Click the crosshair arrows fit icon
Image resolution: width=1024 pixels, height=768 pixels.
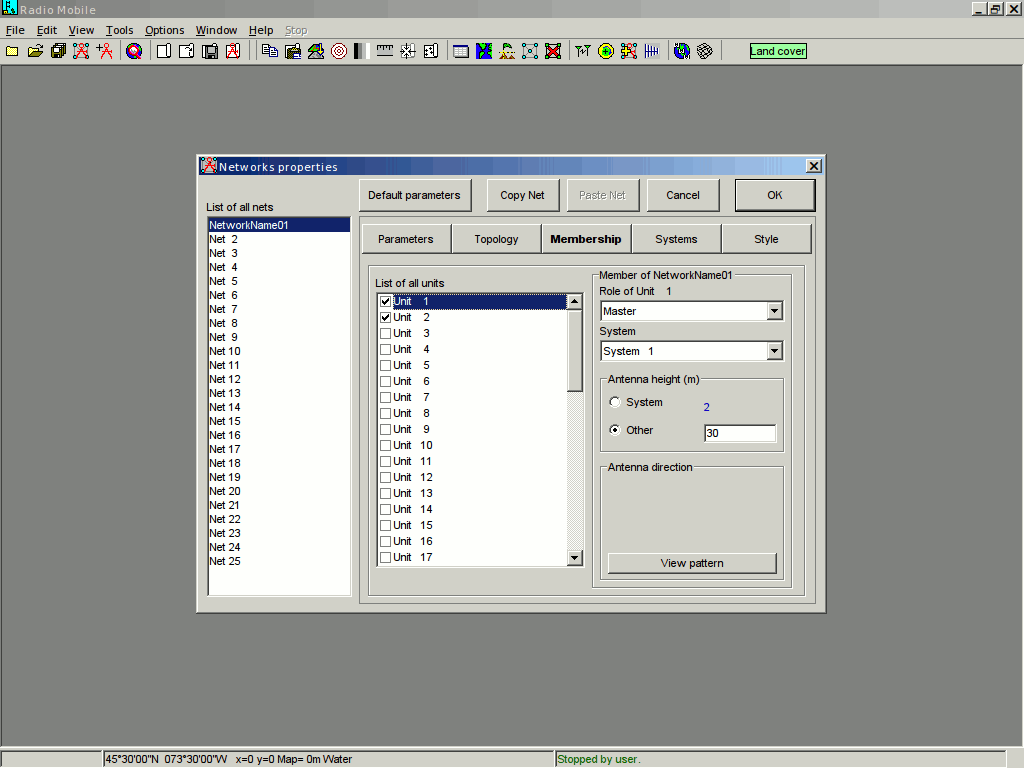point(408,51)
